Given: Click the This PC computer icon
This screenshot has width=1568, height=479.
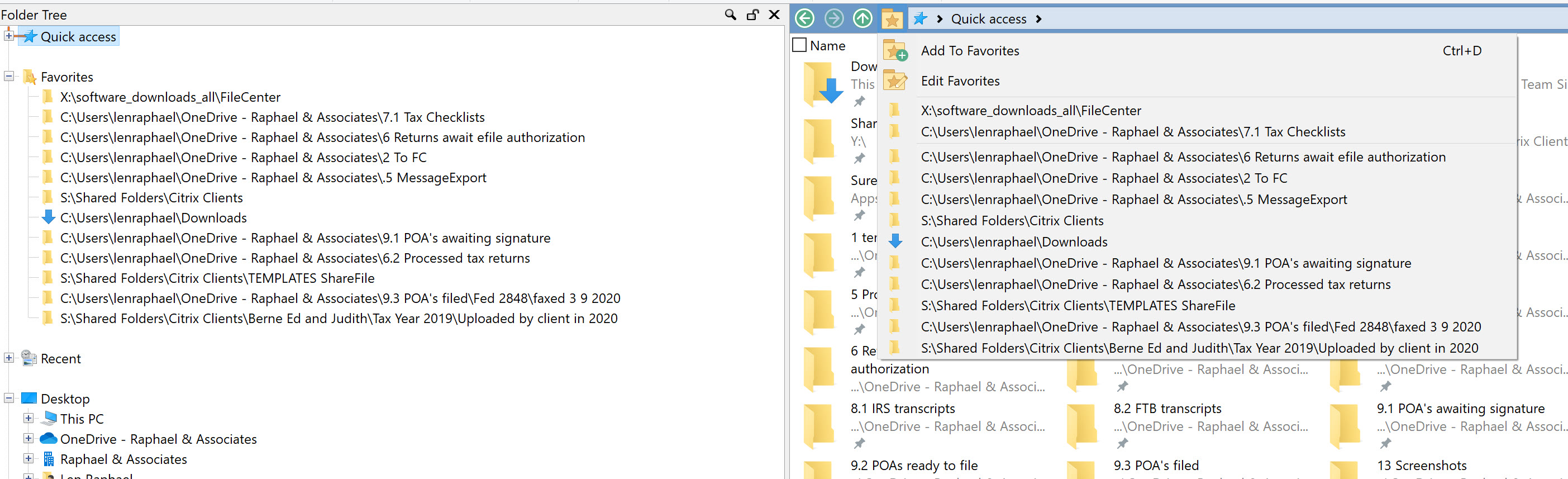Looking at the screenshot, I should pyautogui.click(x=48, y=418).
